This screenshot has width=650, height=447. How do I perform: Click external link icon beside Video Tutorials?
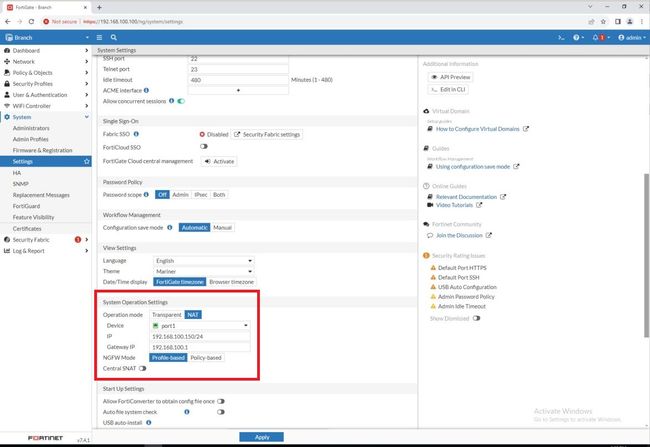tap(479, 205)
